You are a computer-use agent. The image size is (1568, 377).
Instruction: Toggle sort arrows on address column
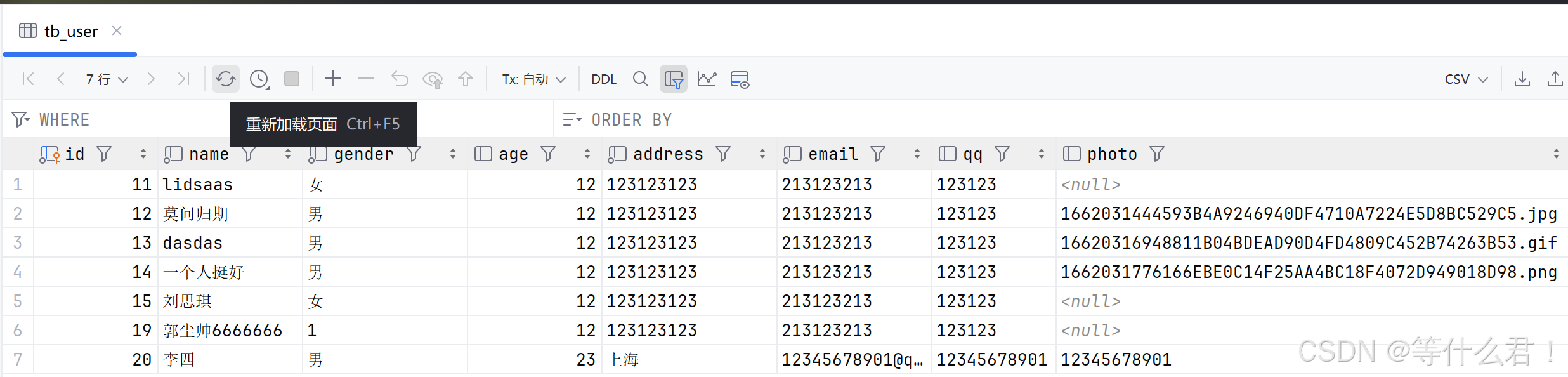(x=762, y=154)
